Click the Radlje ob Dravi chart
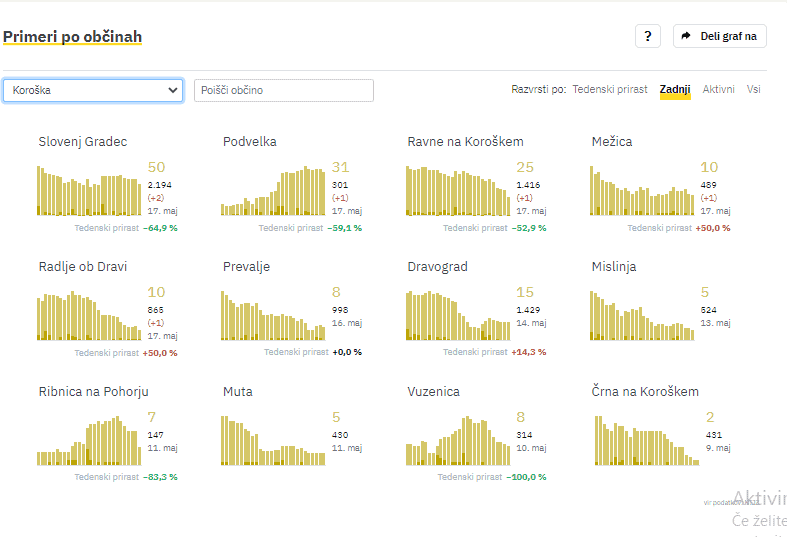 90,316
